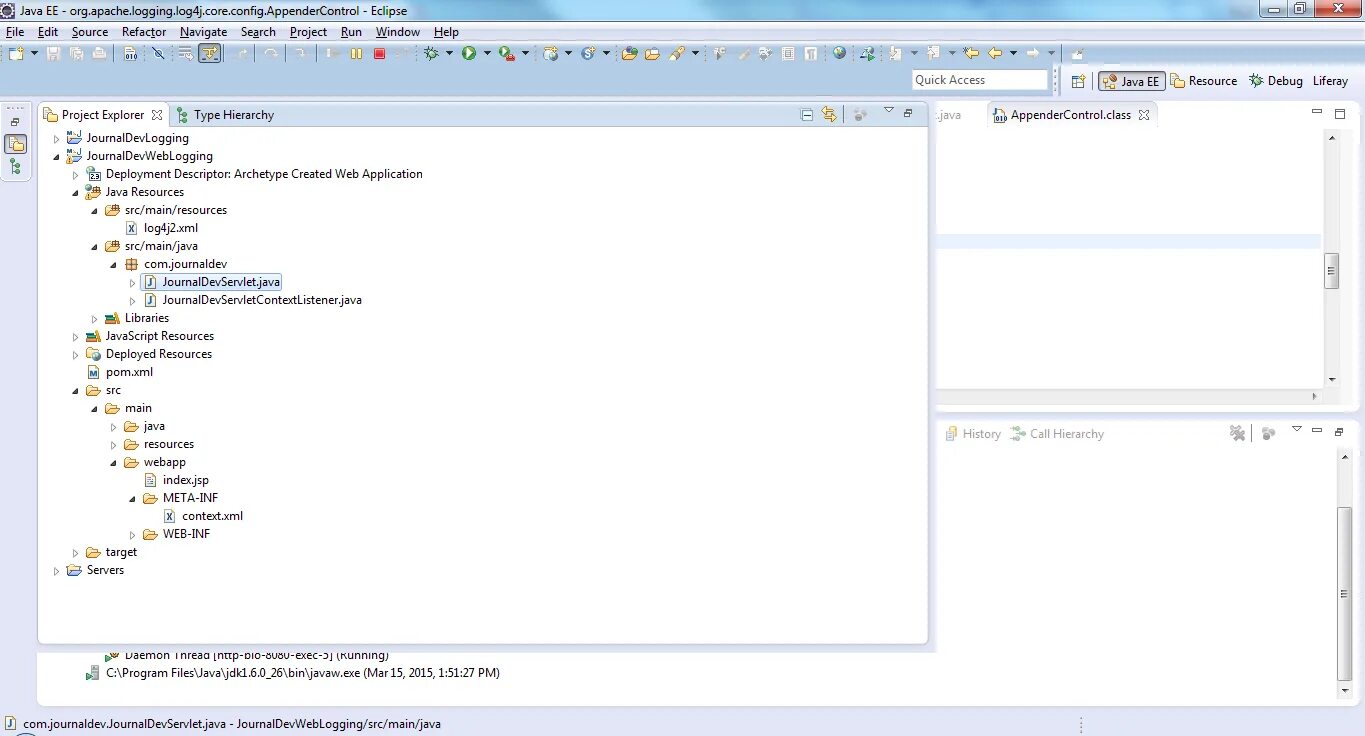This screenshot has width=1365, height=736.
Task: Click the Skip All Breakpoints icon
Action: [x=158, y=53]
